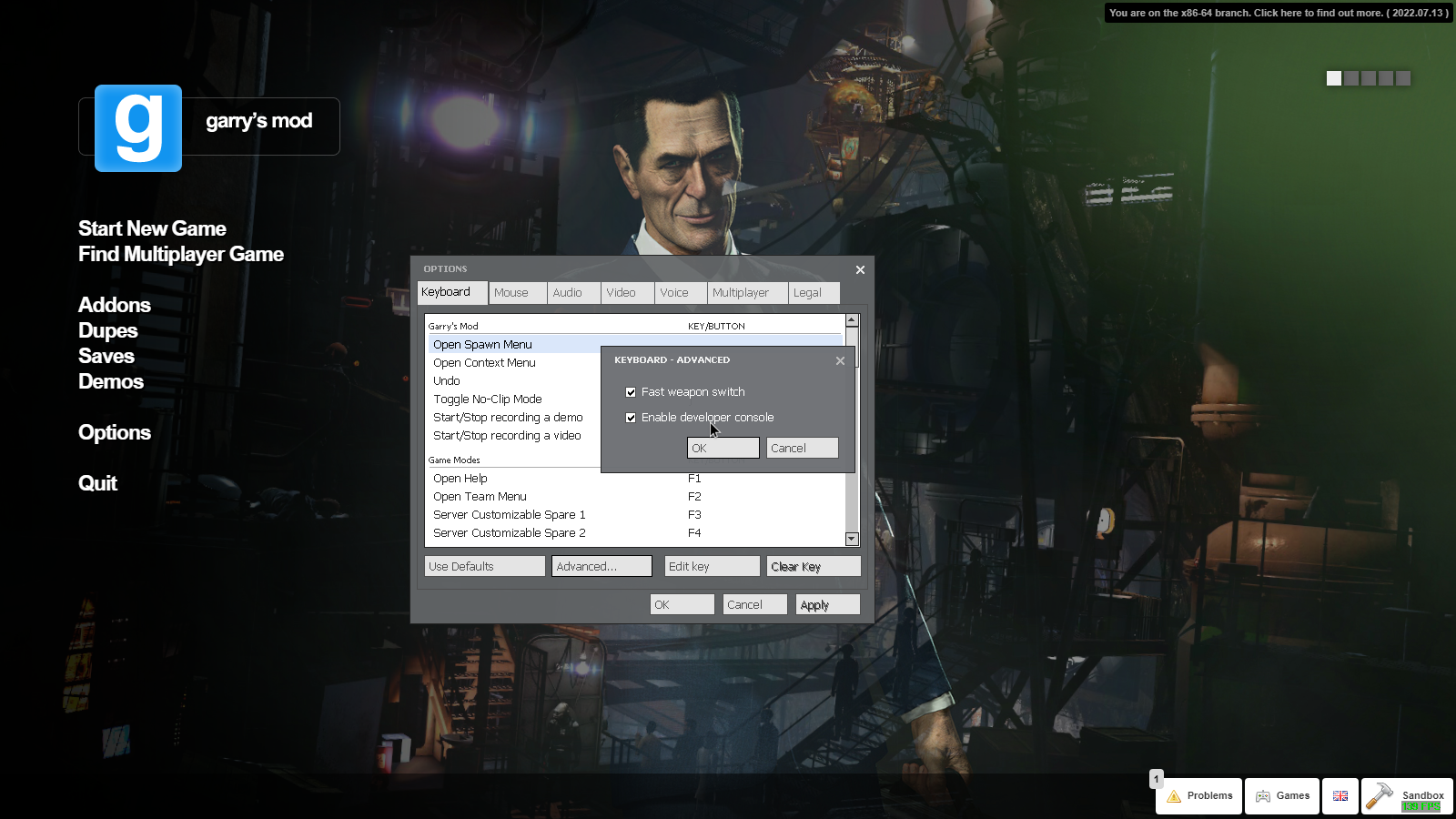This screenshot has width=1456, height=819.
Task: Cancel the Keyboard - Advanced dialog
Action: pos(803,448)
